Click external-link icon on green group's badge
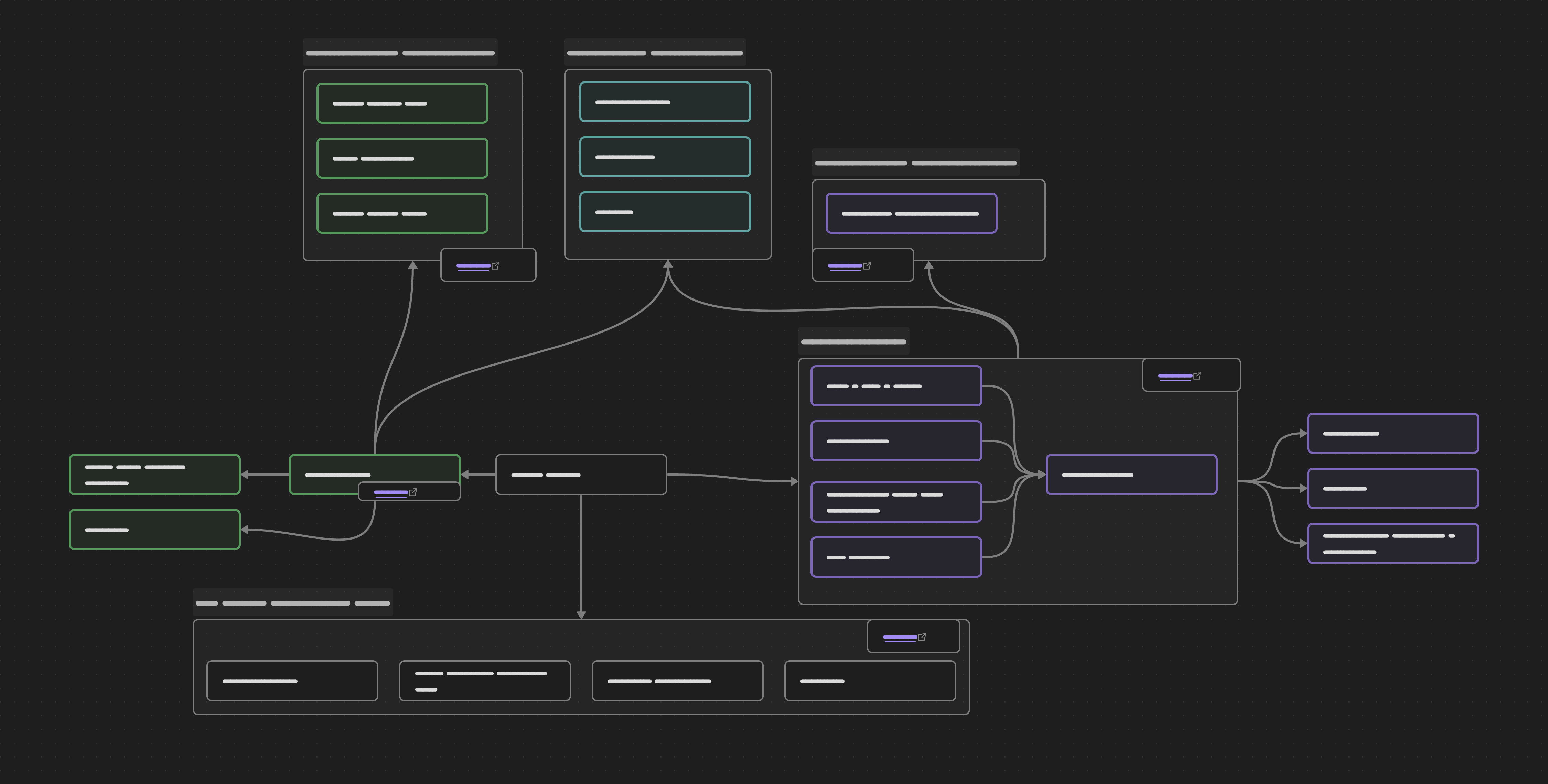 (x=495, y=265)
